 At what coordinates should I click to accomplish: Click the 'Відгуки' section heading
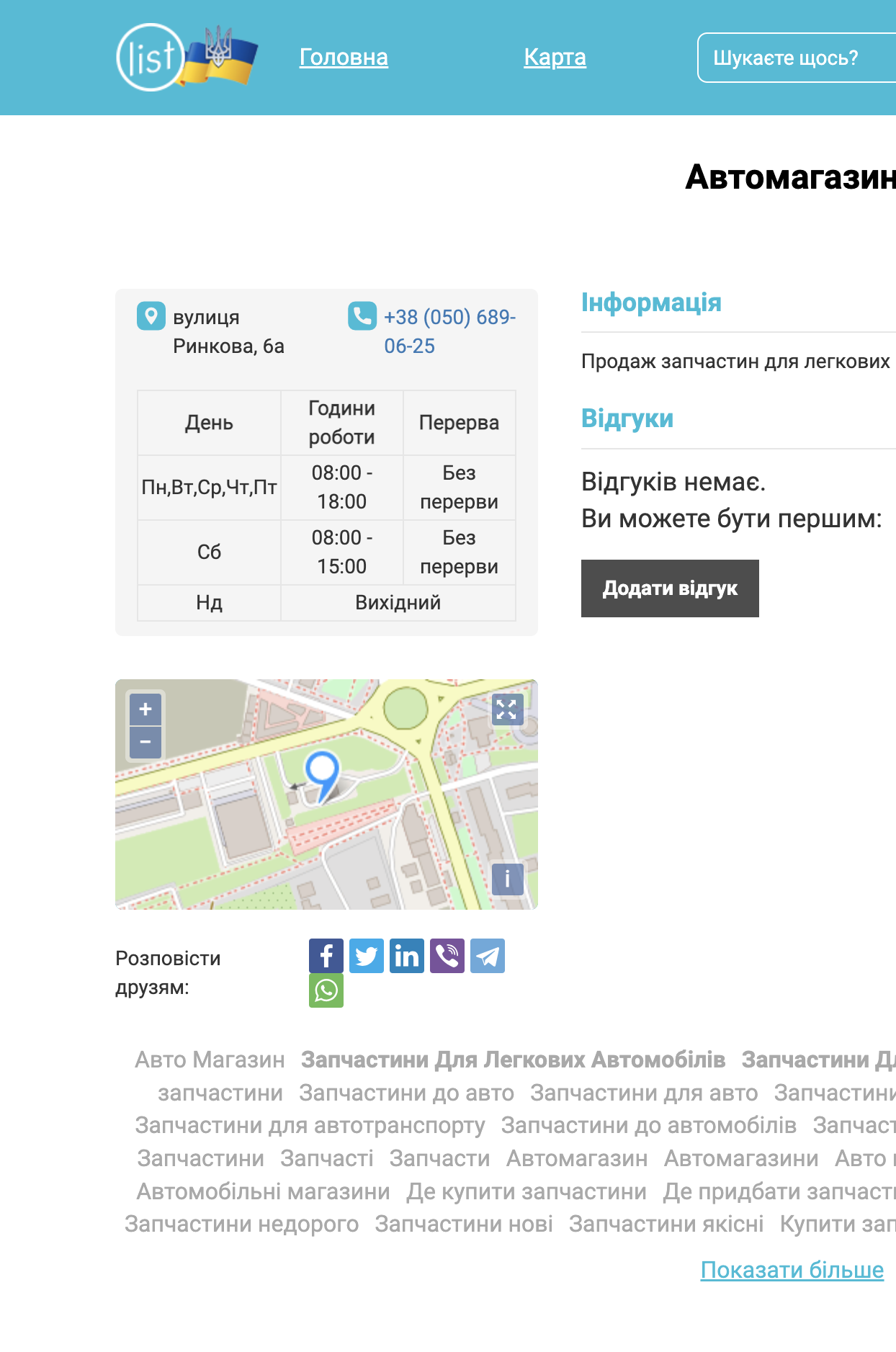tap(627, 418)
